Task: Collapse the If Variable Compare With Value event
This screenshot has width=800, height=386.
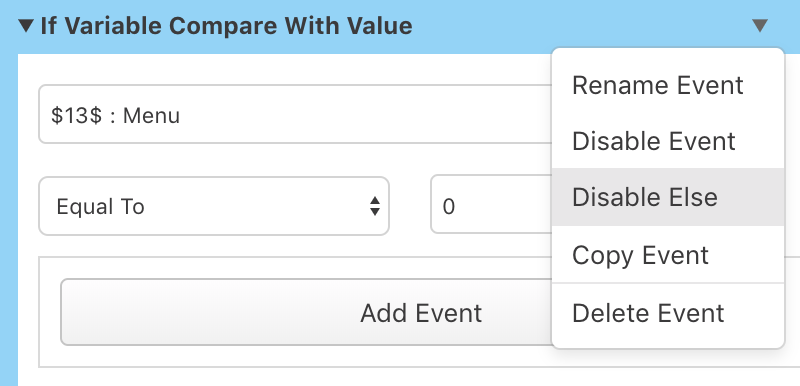Action: [26, 25]
